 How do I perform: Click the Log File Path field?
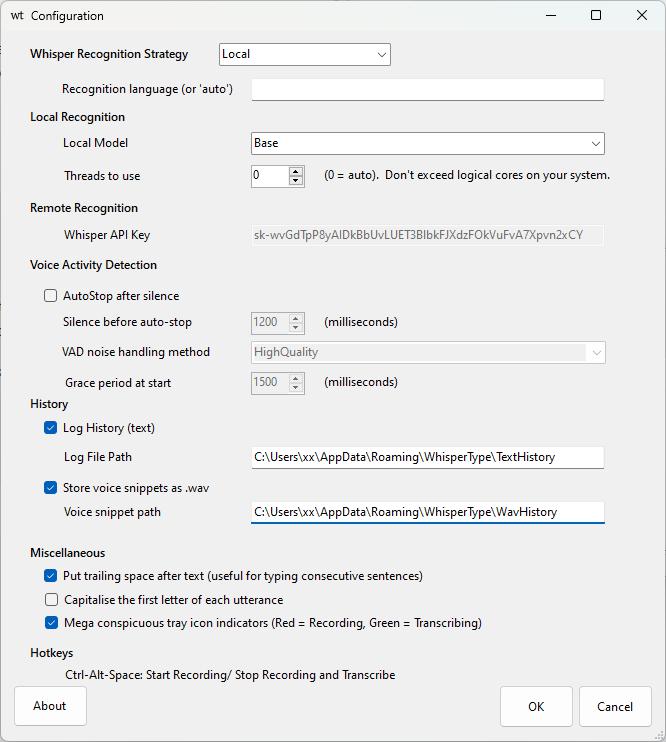coord(427,457)
